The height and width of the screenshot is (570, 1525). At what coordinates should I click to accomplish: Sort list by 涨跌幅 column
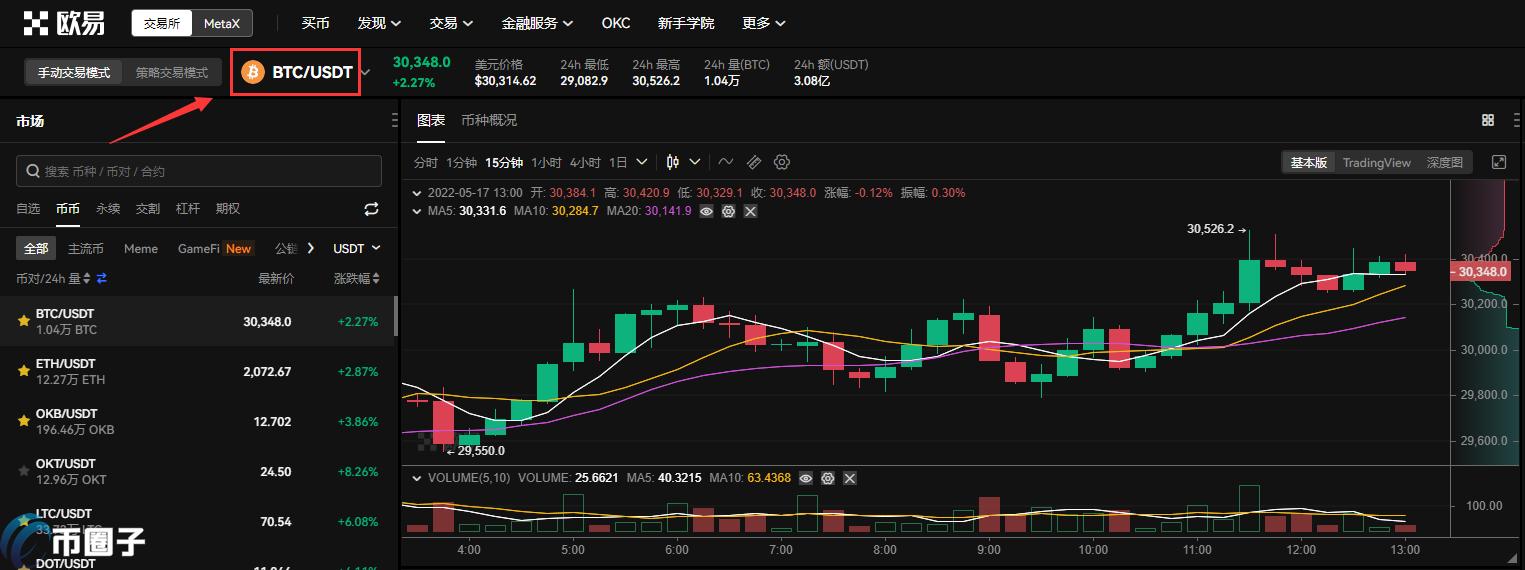pos(357,278)
